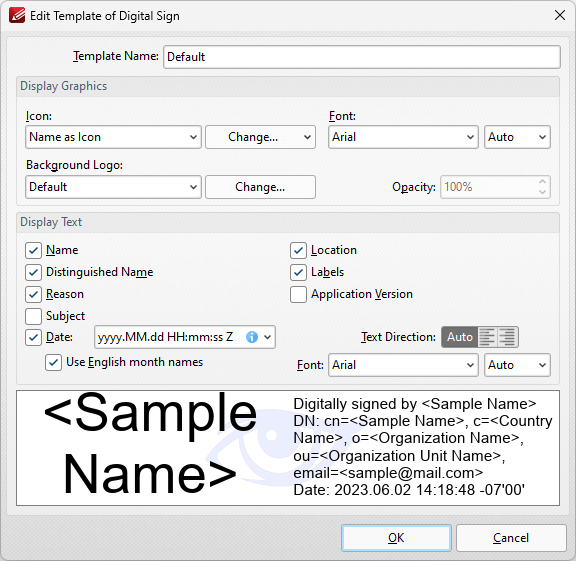This screenshot has width=576, height=561.
Task: Click the PDF editor app icon in title bar
Action: (17, 16)
